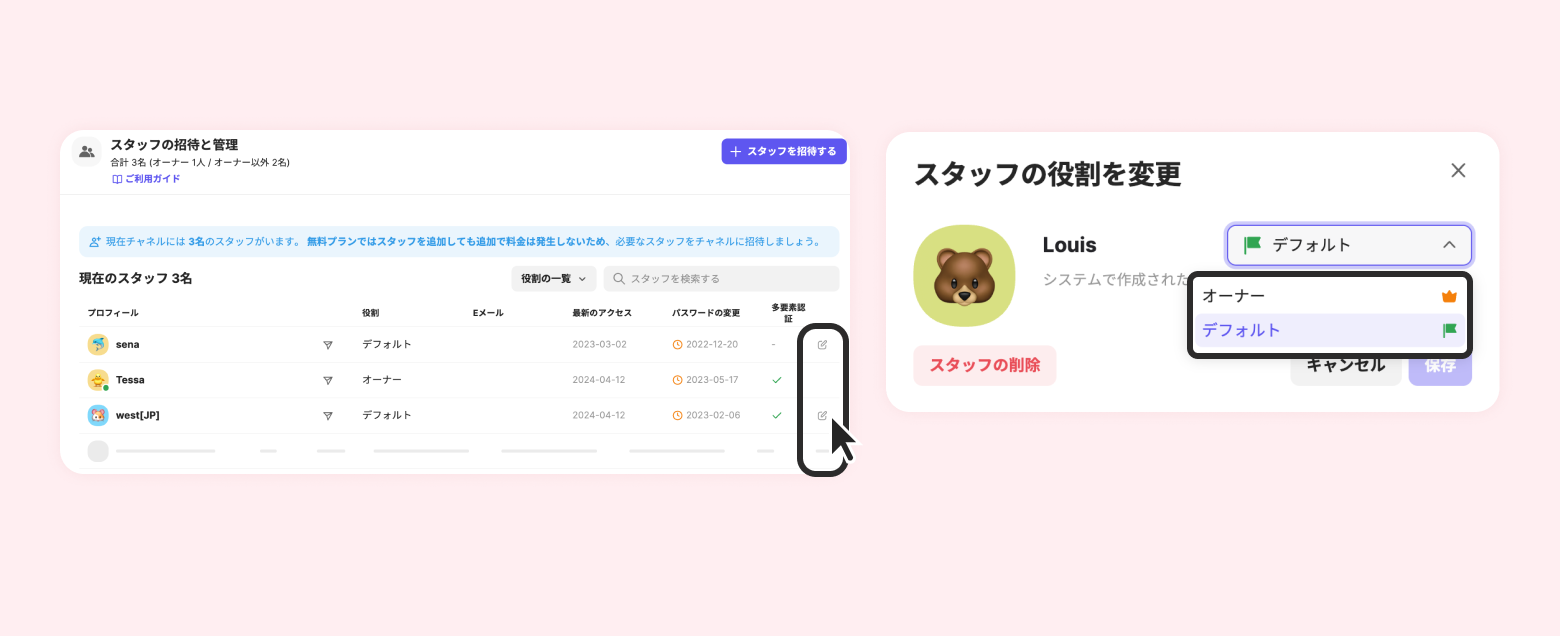Click the orange clock icon in sena's row
The height and width of the screenshot is (636, 1560).
coord(677,345)
